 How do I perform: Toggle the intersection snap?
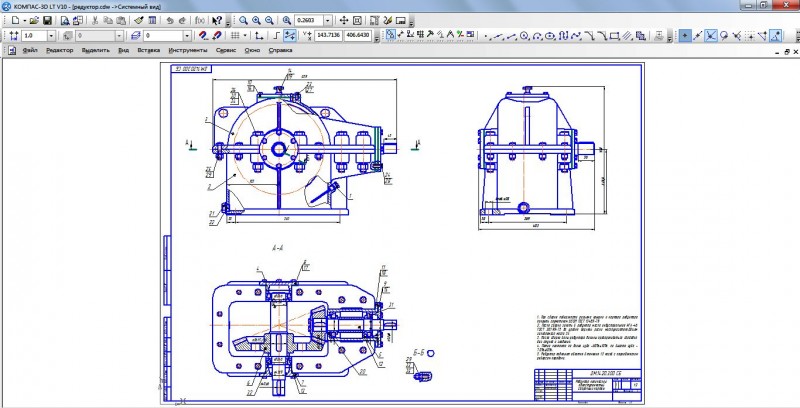pyautogui.click(x=710, y=36)
